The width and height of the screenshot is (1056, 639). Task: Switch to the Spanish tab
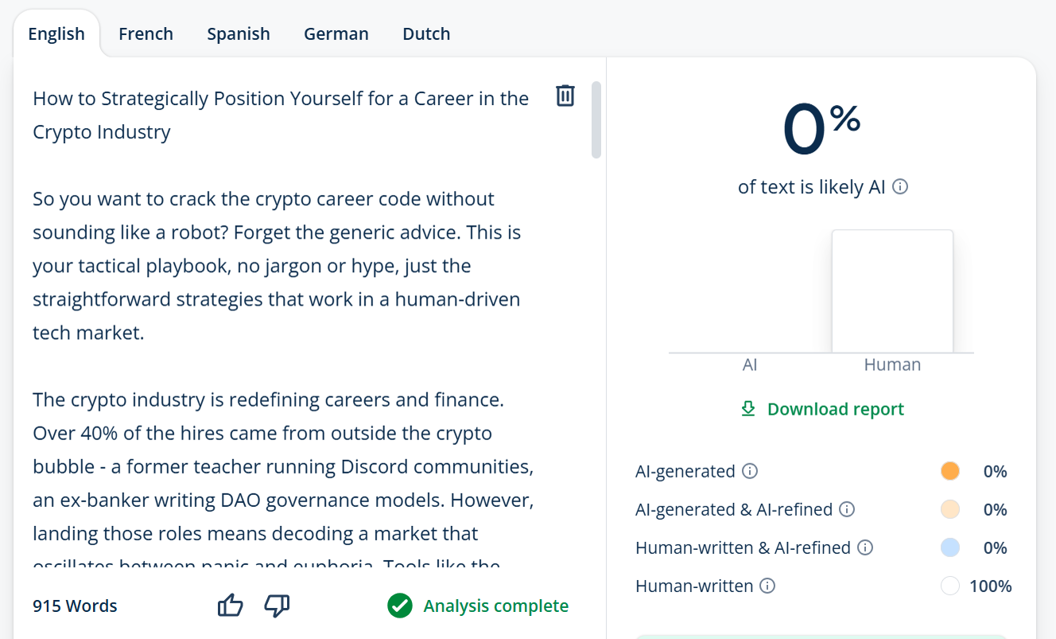(x=238, y=34)
